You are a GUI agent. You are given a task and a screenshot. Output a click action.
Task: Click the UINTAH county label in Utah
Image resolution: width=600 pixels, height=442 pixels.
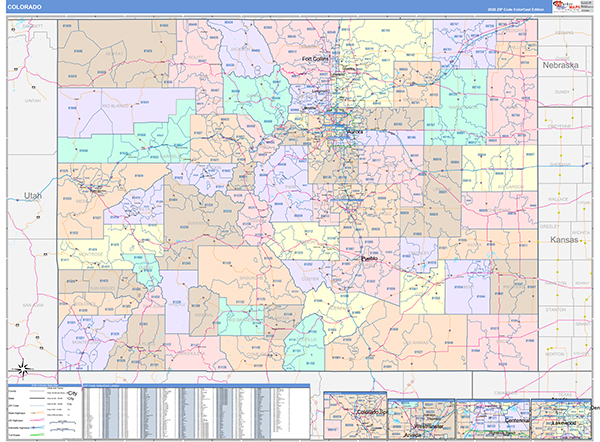coord(33,101)
